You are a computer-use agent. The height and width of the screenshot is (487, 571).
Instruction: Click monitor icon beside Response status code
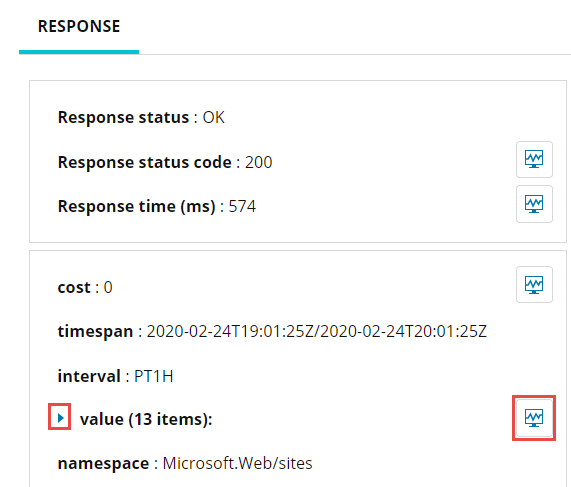(x=534, y=160)
